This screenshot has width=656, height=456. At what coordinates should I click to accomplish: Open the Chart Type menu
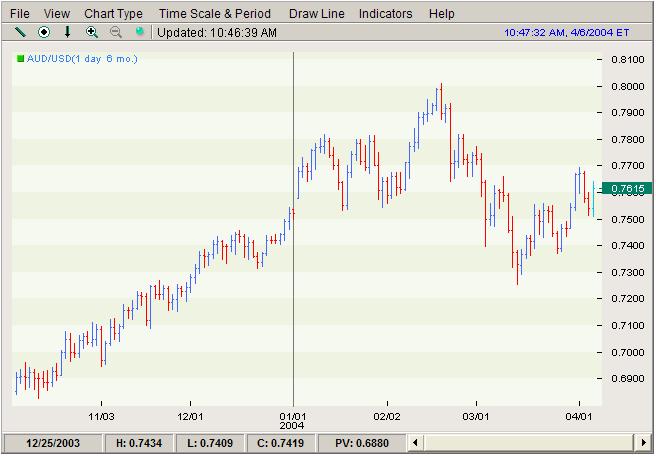point(113,14)
